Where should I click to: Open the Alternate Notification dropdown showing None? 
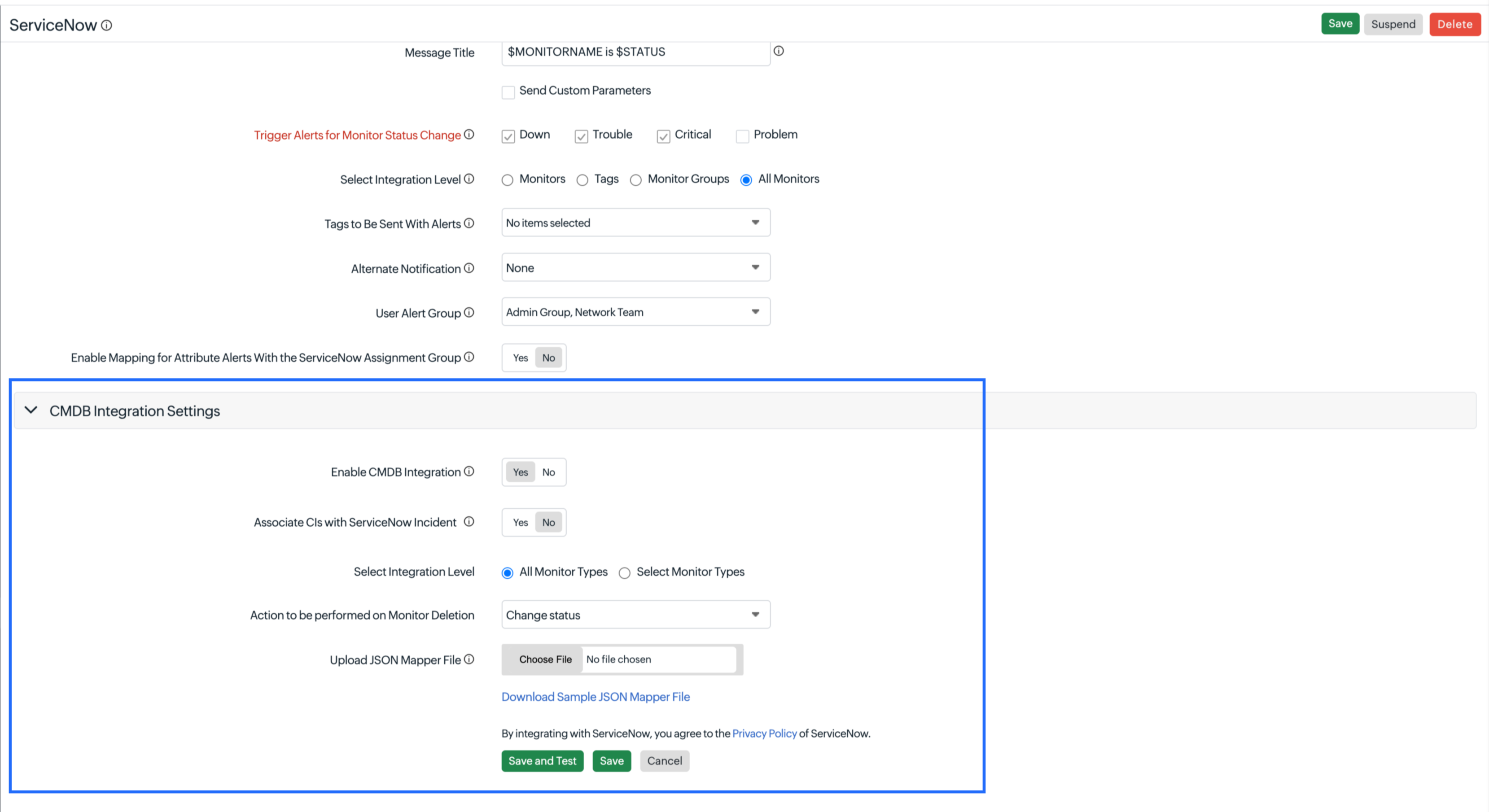coord(636,267)
